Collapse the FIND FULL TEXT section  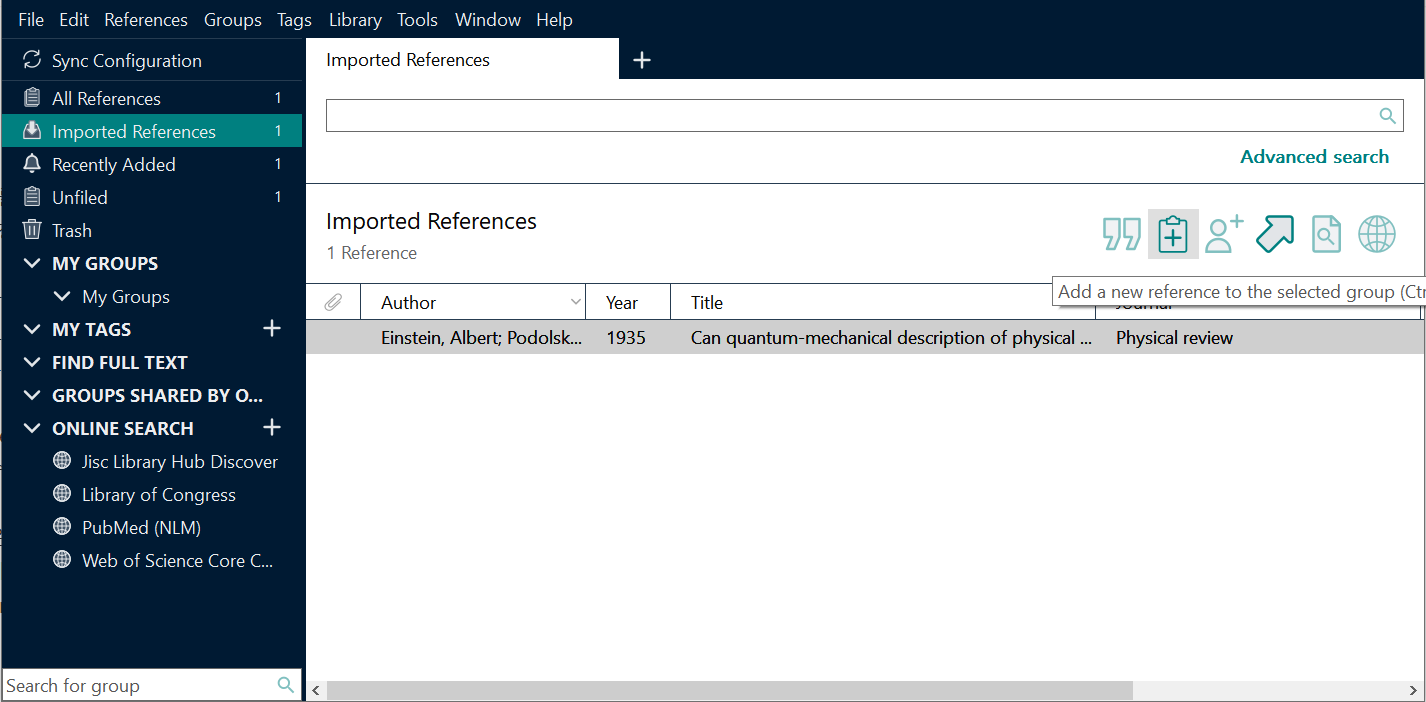tap(32, 362)
